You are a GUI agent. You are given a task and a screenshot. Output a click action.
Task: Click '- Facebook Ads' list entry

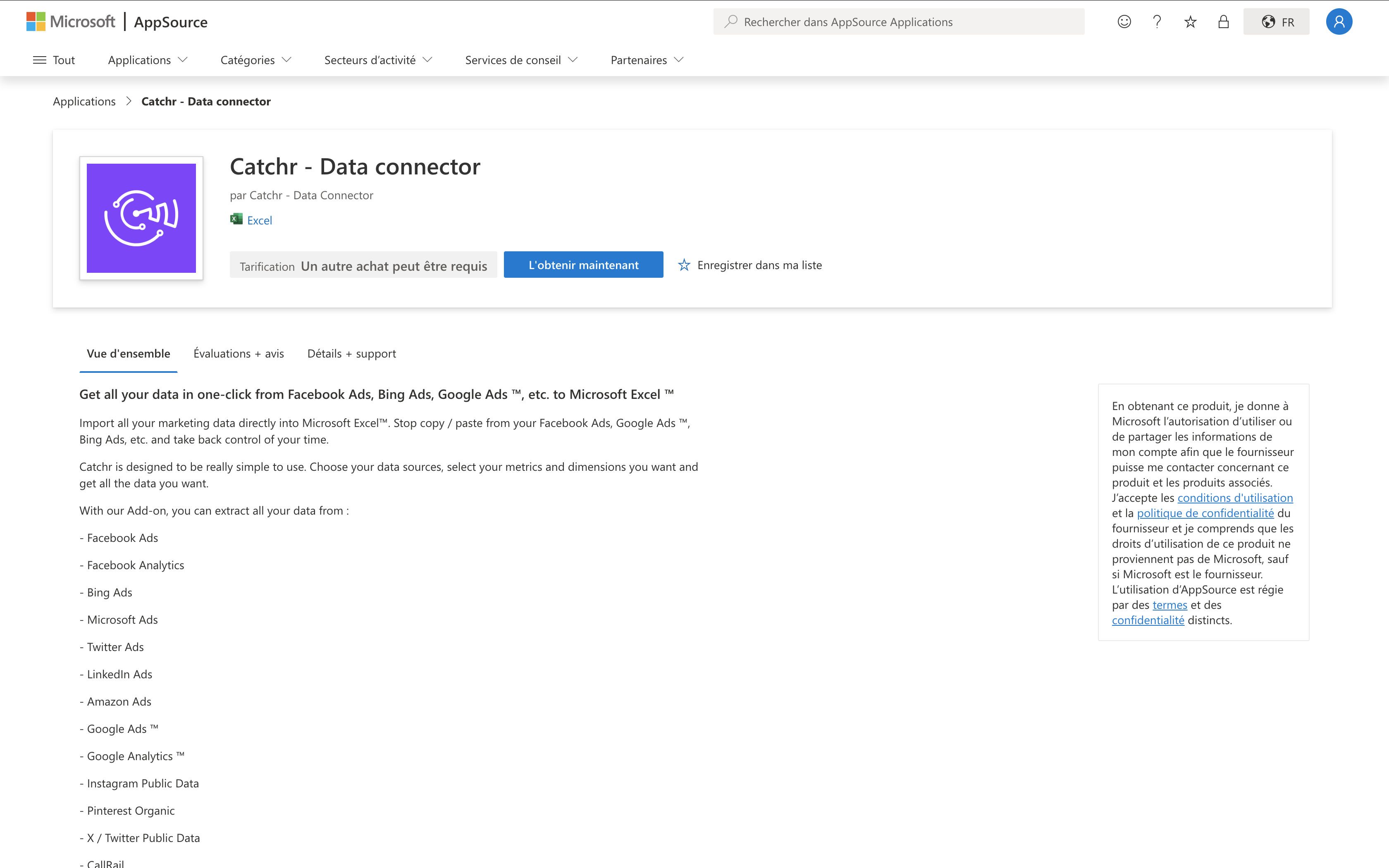[119, 538]
